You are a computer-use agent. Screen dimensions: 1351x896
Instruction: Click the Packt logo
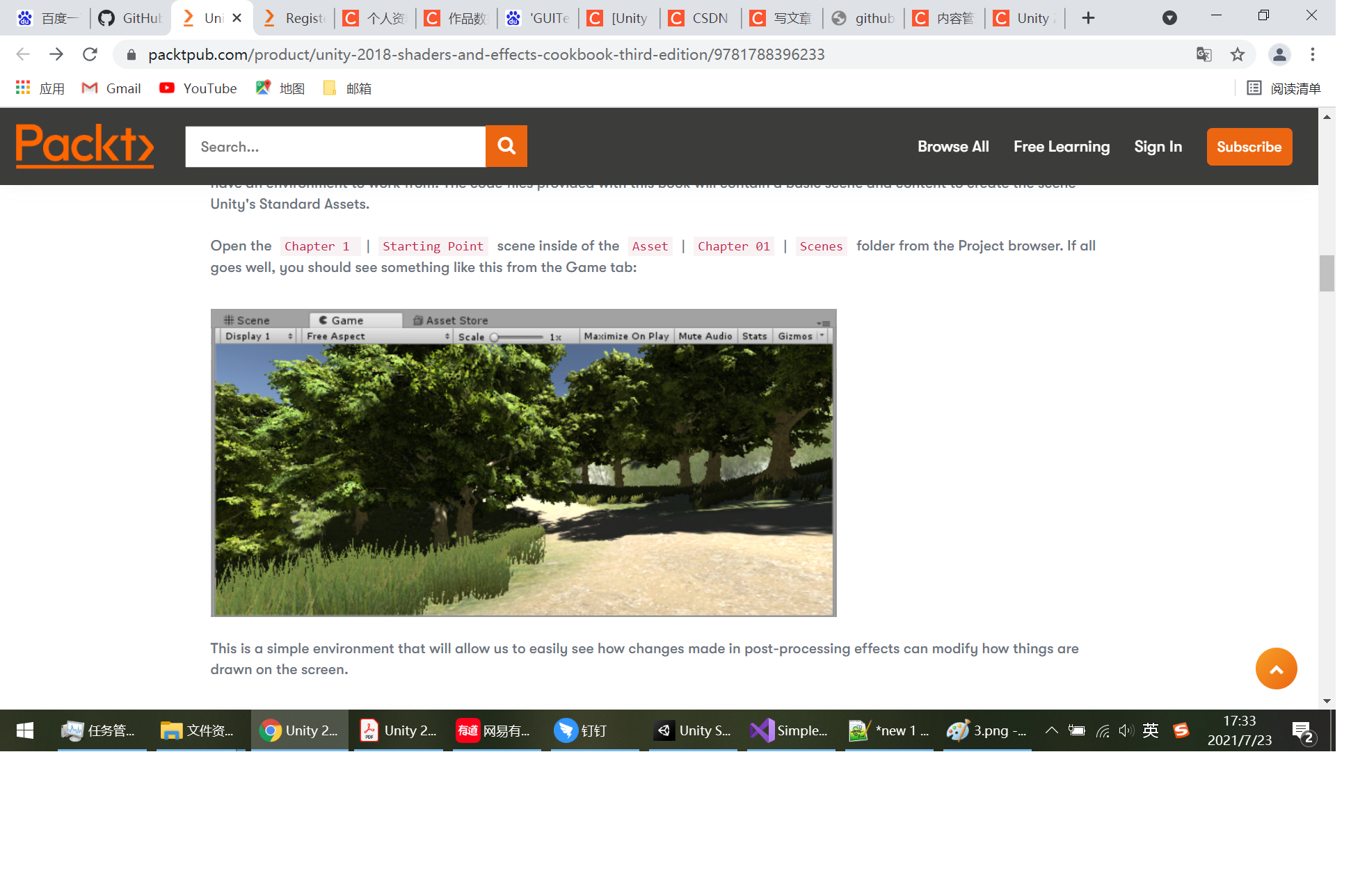point(84,146)
